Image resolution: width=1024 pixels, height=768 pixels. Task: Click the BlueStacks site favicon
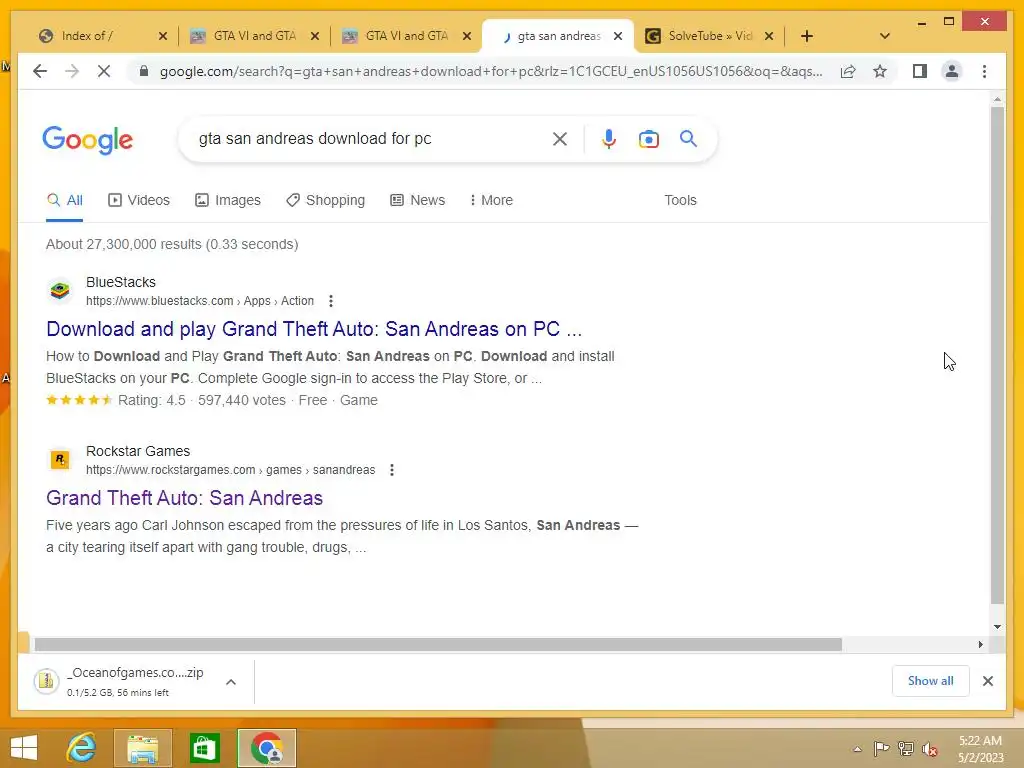[x=60, y=291]
